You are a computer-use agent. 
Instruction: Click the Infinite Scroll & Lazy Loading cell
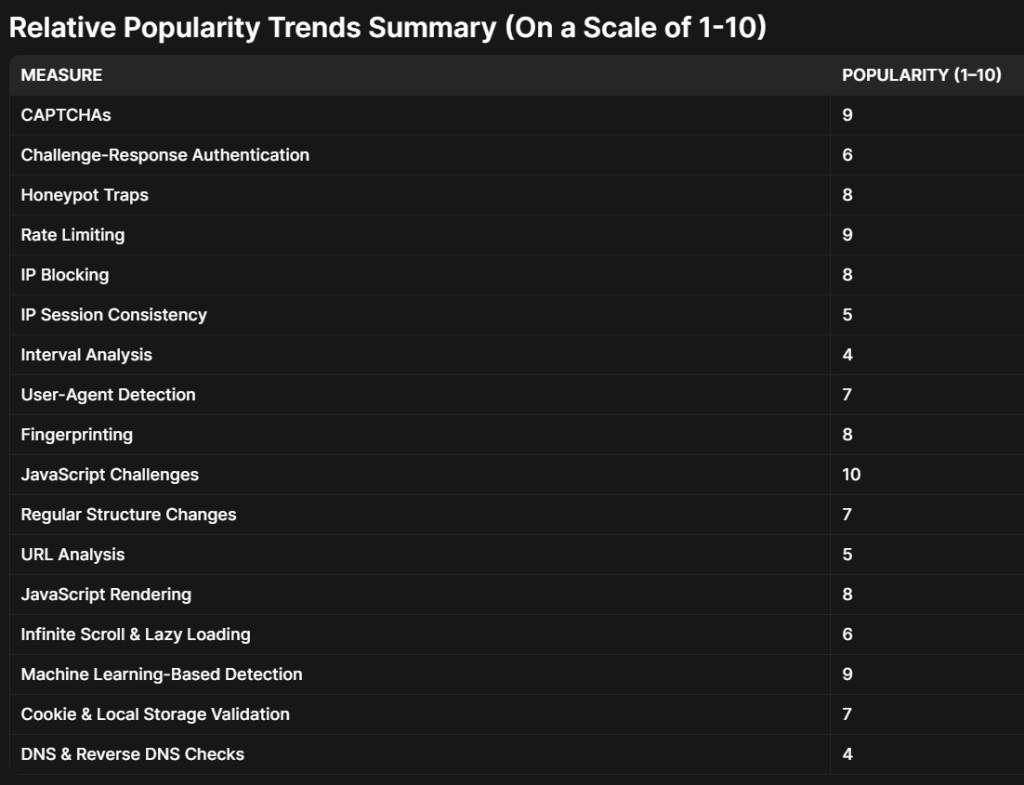pyautogui.click(x=136, y=635)
